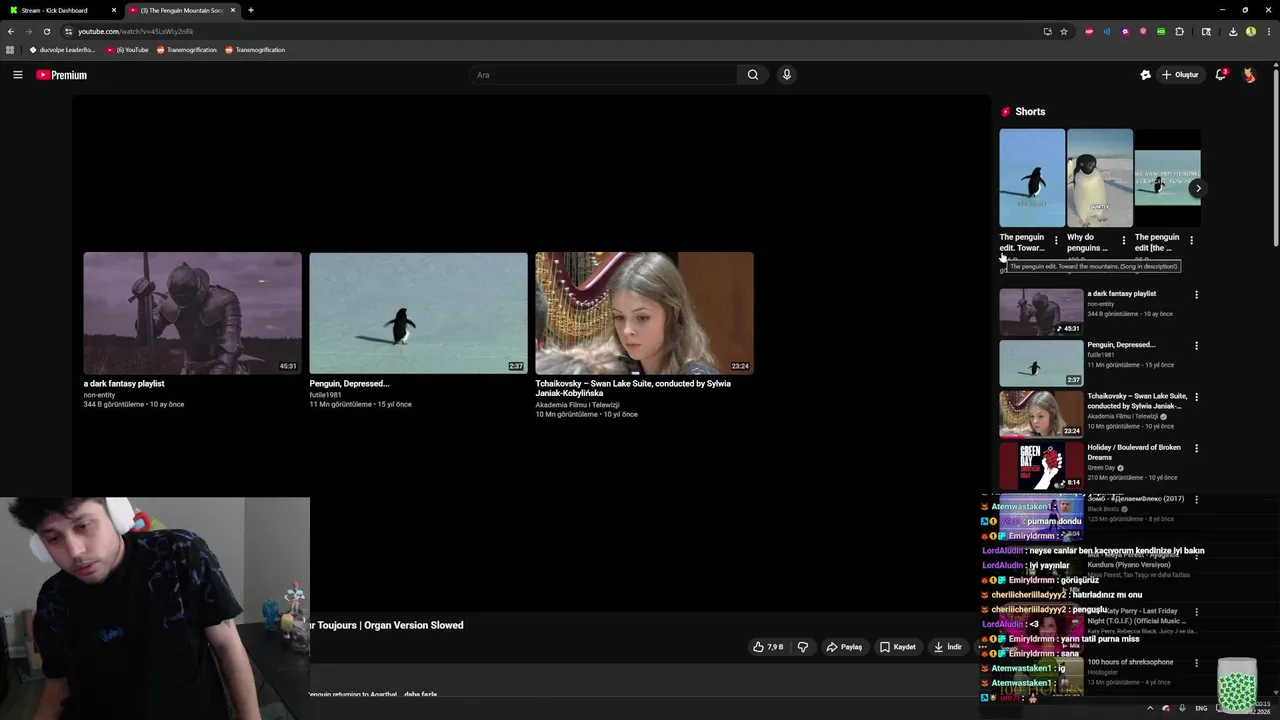Screen dimensions: 1280x720
Task: Open options for third penguin edit short
Action: coord(1191,241)
